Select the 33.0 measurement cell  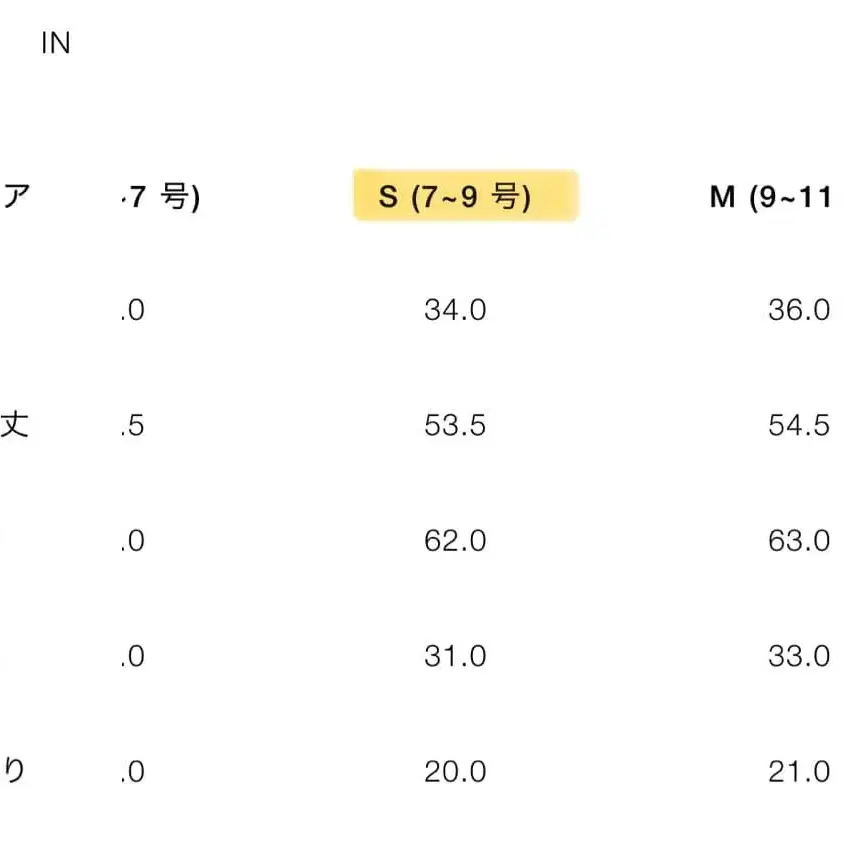[x=799, y=657]
